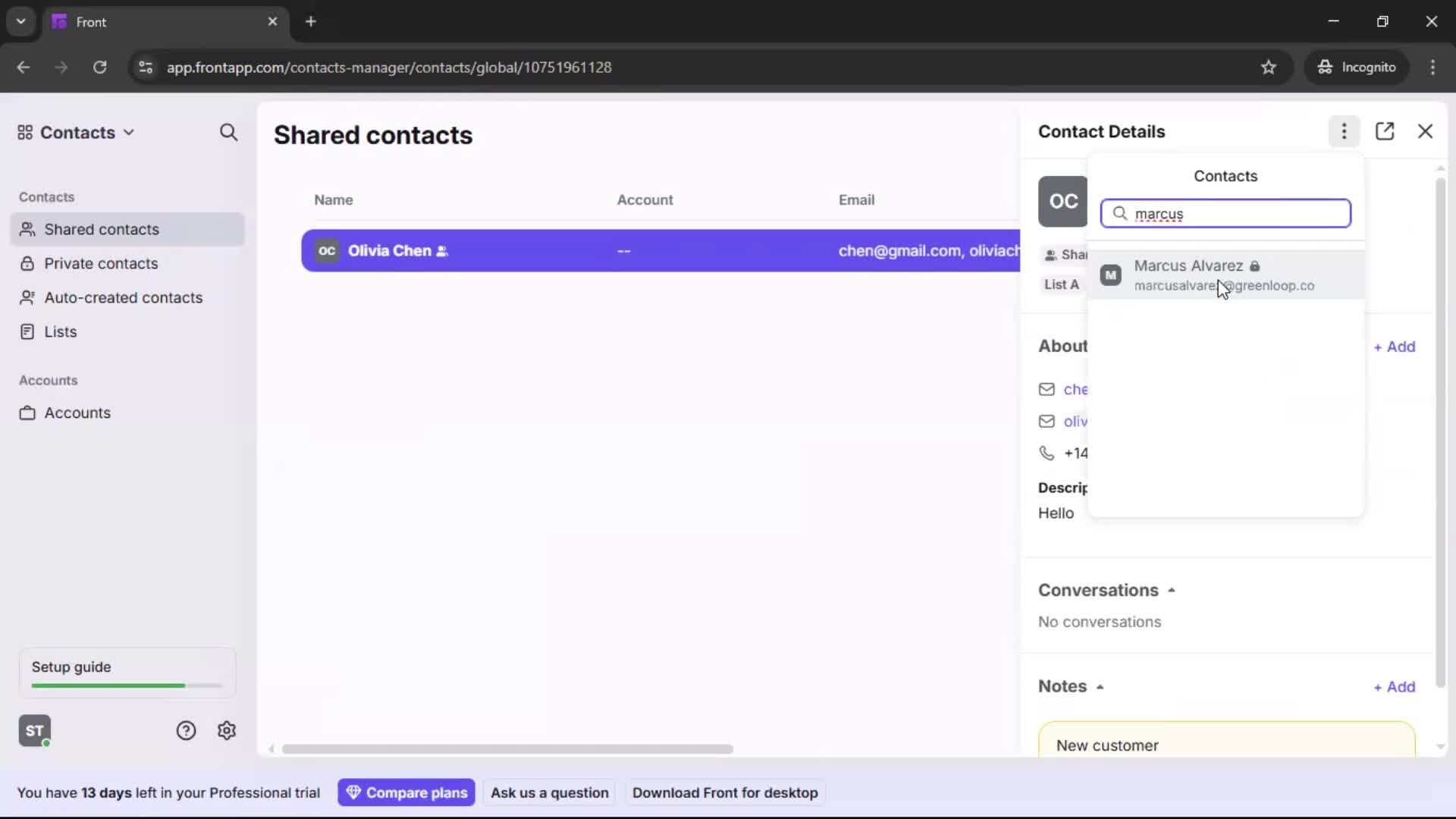Collapse the Conversations section

[1173, 590]
